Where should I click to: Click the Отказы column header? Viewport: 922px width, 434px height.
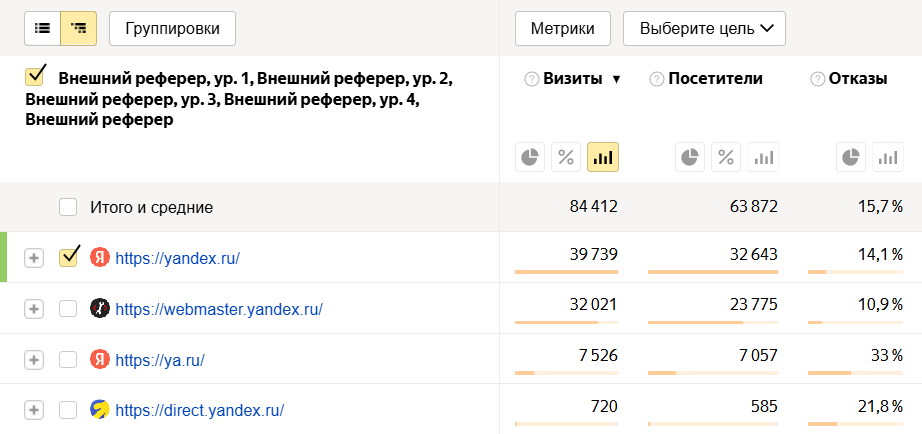pos(858,80)
